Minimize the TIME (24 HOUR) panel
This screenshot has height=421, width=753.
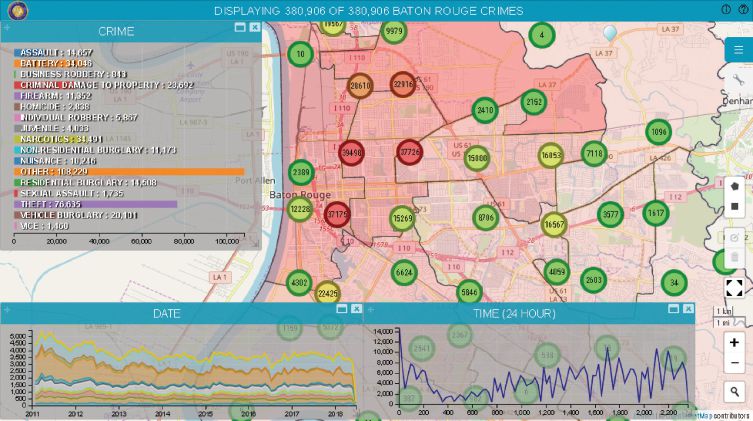(x=673, y=309)
